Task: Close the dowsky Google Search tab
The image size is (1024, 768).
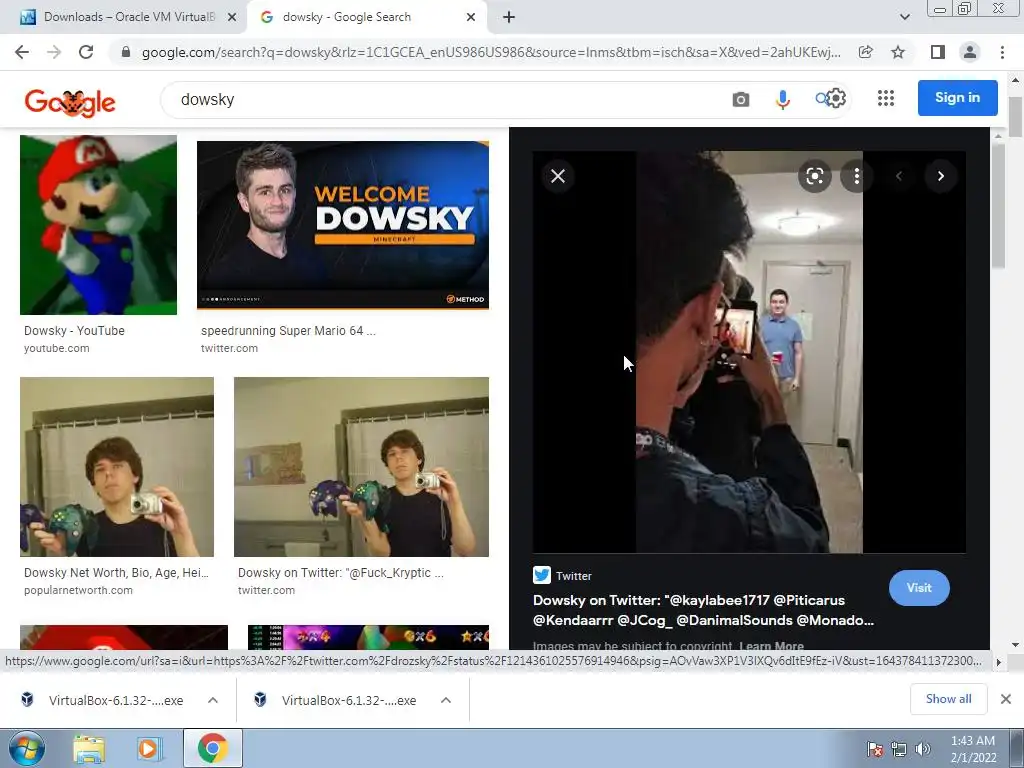Action: pos(471,18)
